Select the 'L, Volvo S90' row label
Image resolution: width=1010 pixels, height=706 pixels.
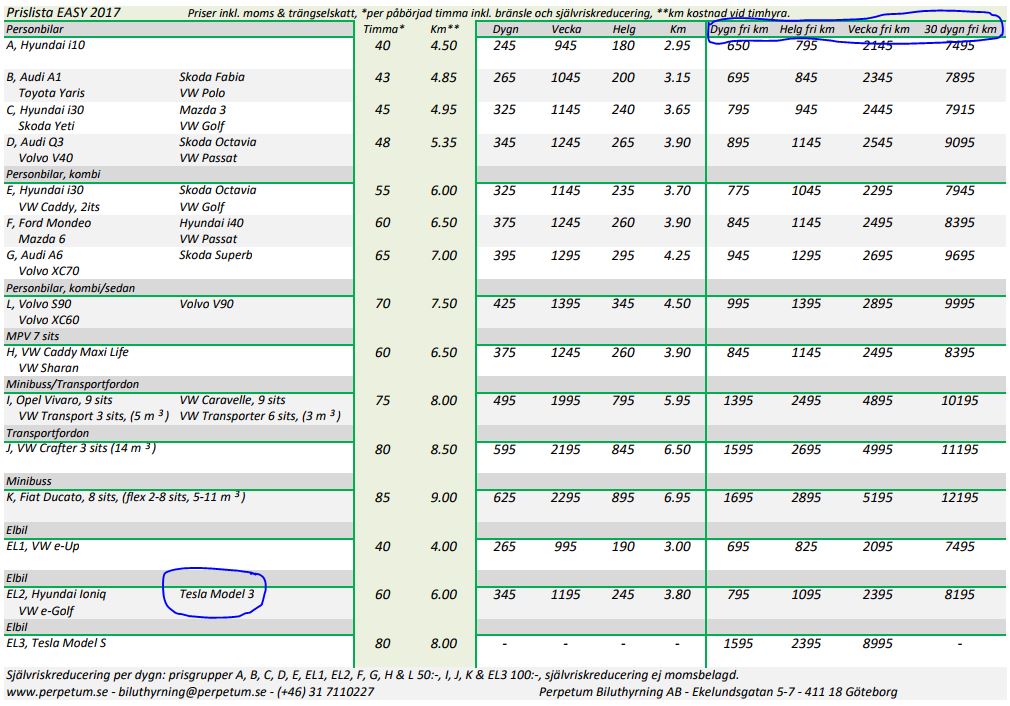39,304
